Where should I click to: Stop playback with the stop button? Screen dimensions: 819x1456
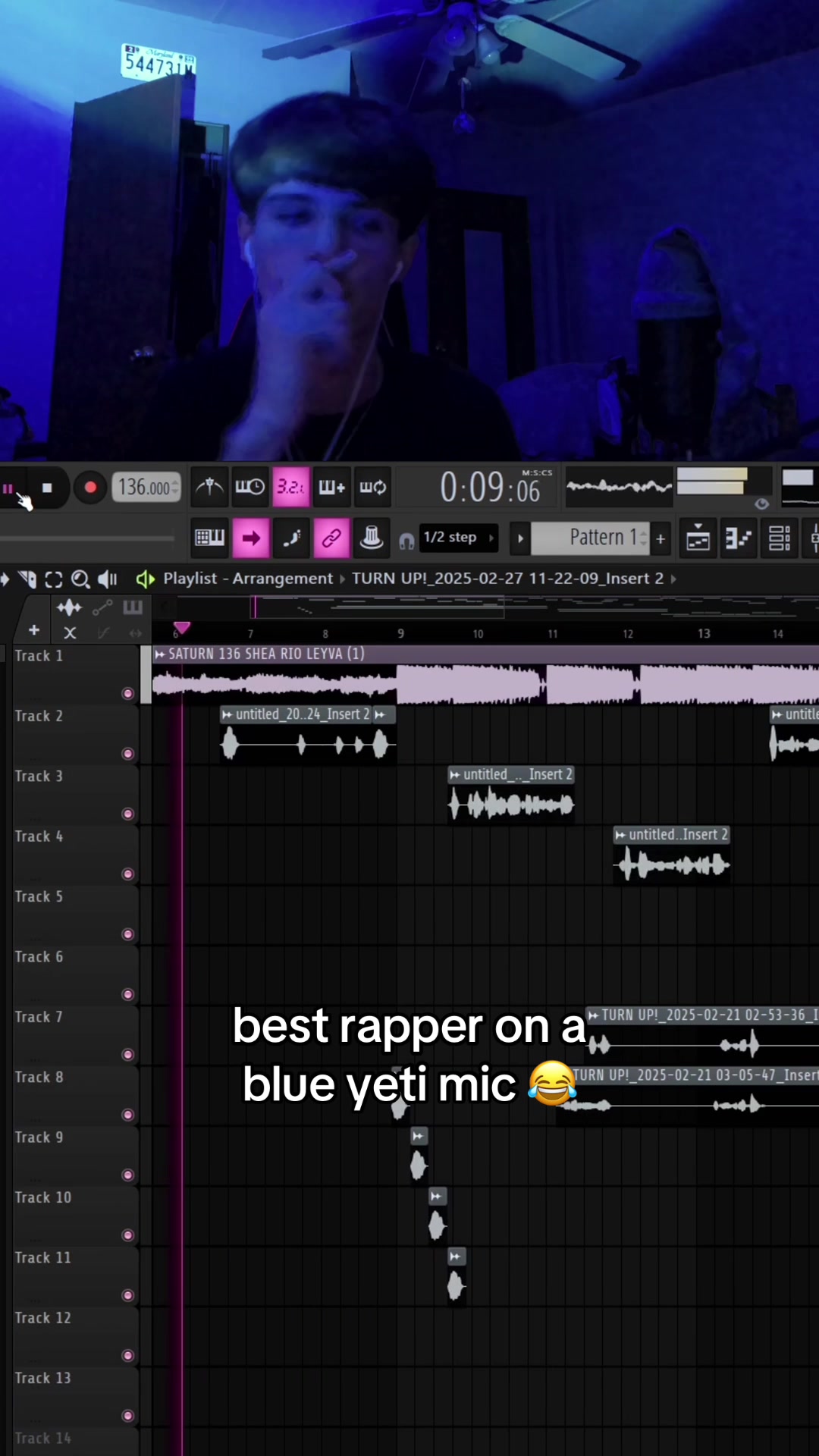point(47,488)
